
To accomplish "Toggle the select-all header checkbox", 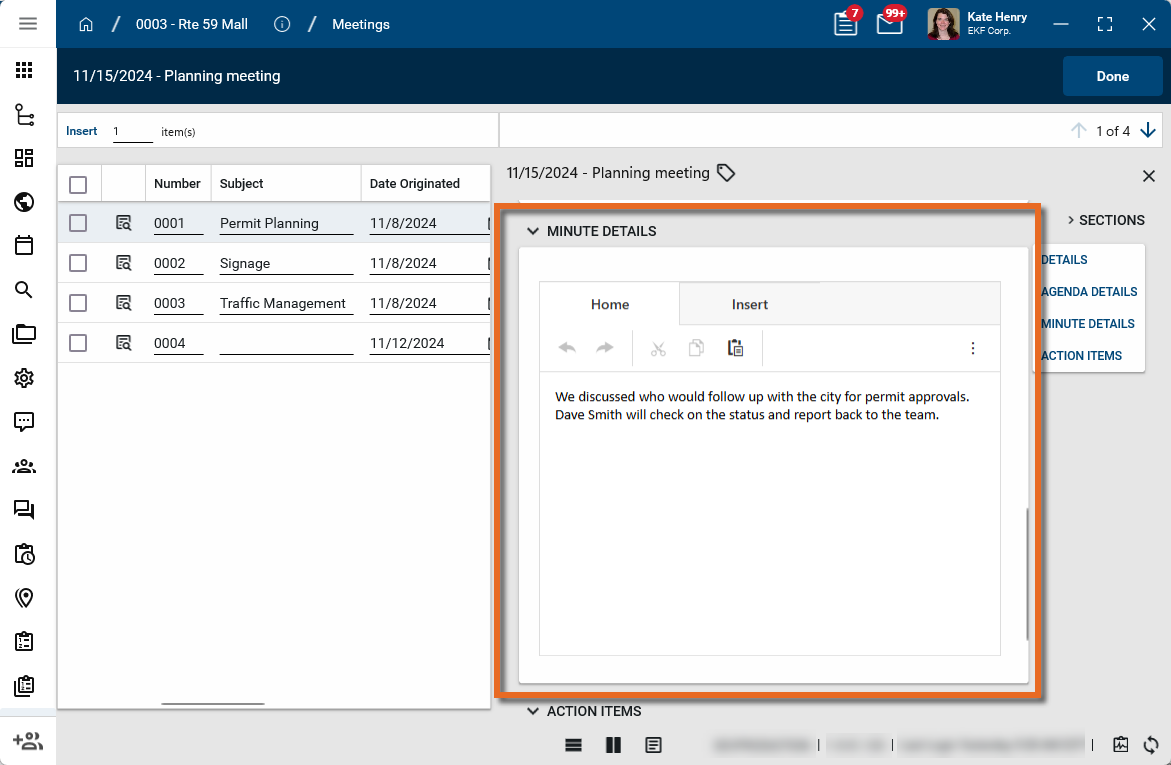I will (x=78, y=184).
